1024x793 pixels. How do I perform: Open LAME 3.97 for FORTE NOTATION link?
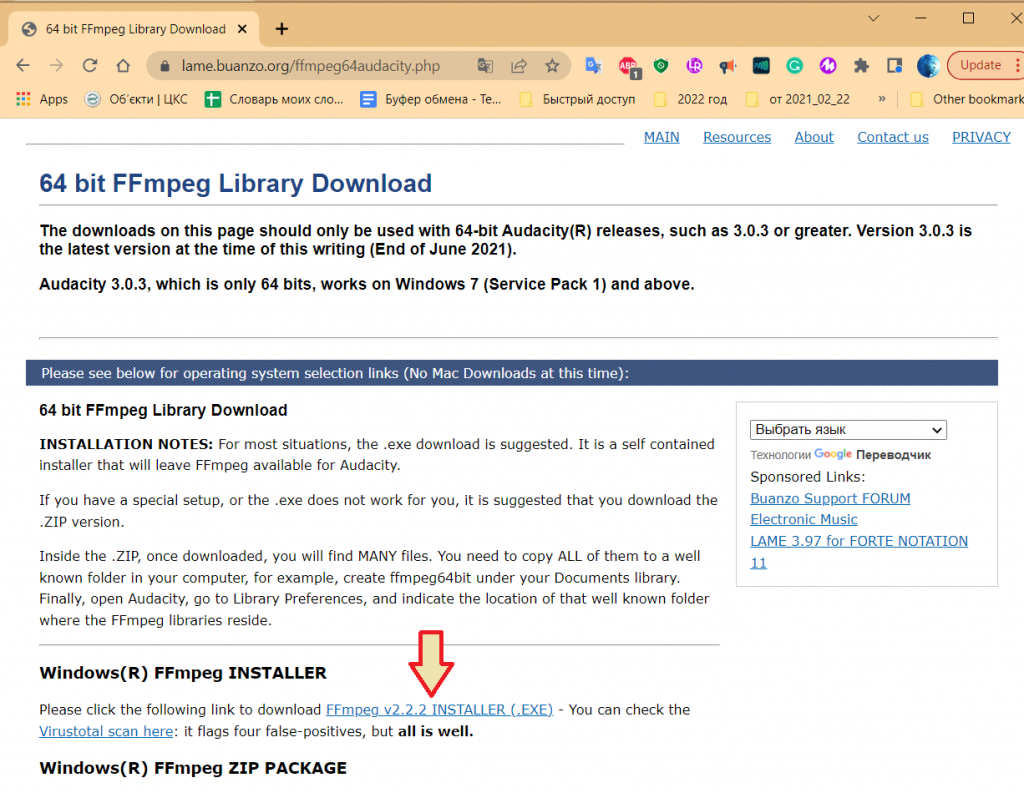point(859,541)
